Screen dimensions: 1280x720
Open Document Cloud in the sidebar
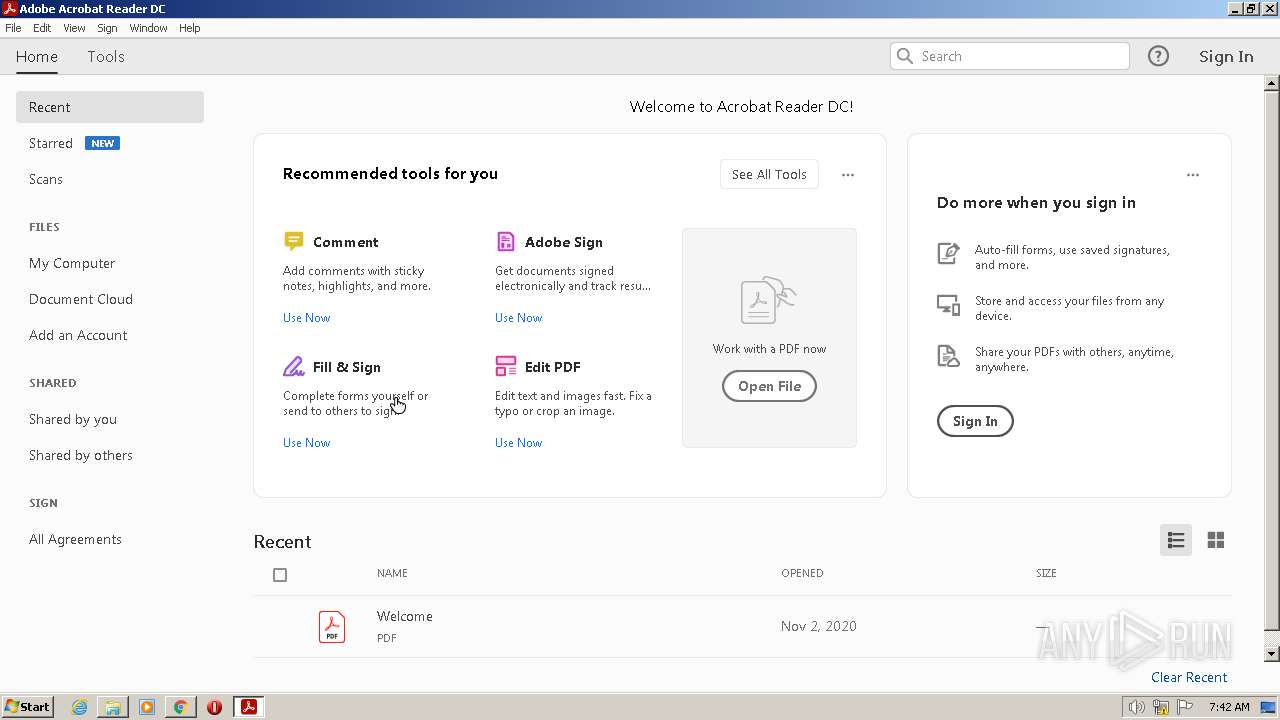point(81,299)
